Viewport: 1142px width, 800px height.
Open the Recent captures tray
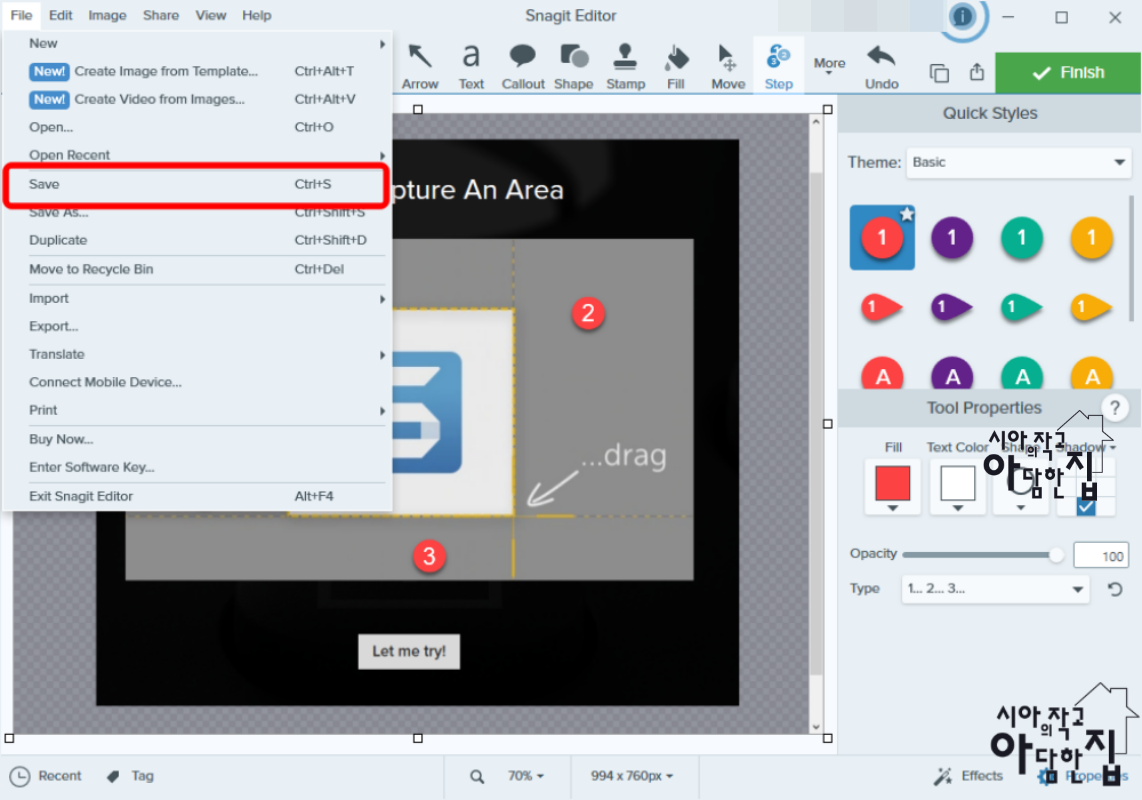pyautogui.click(x=45, y=776)
